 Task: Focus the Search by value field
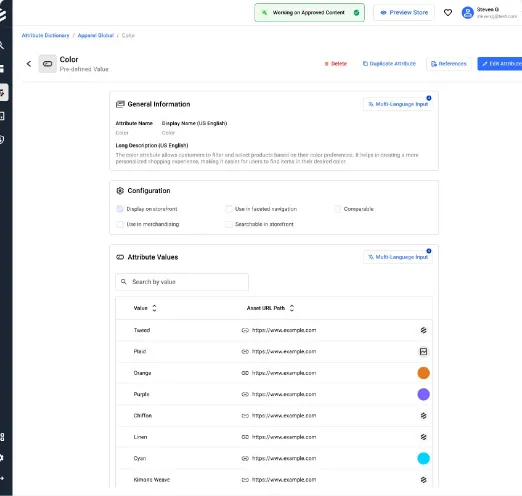tap(182, 282)
